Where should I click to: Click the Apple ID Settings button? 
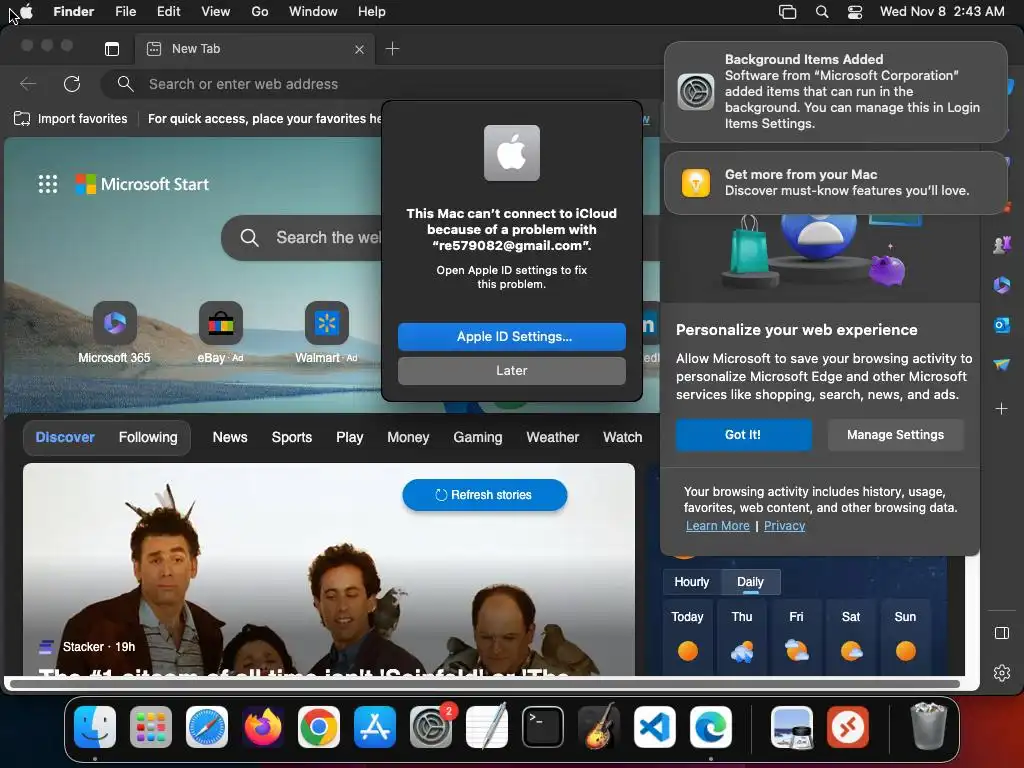tap(511, 336)
